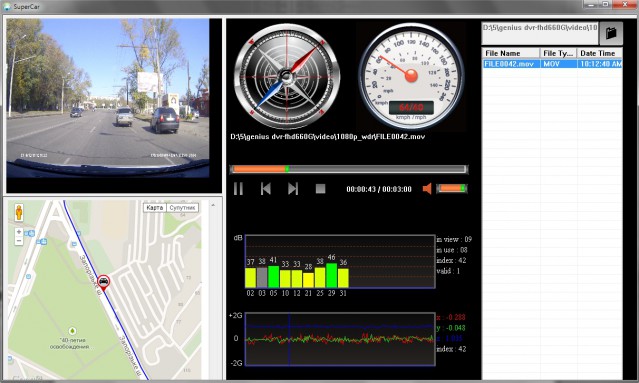Skip to the previous video file
This screenshot has height=383, width=639.
[266, 189]
